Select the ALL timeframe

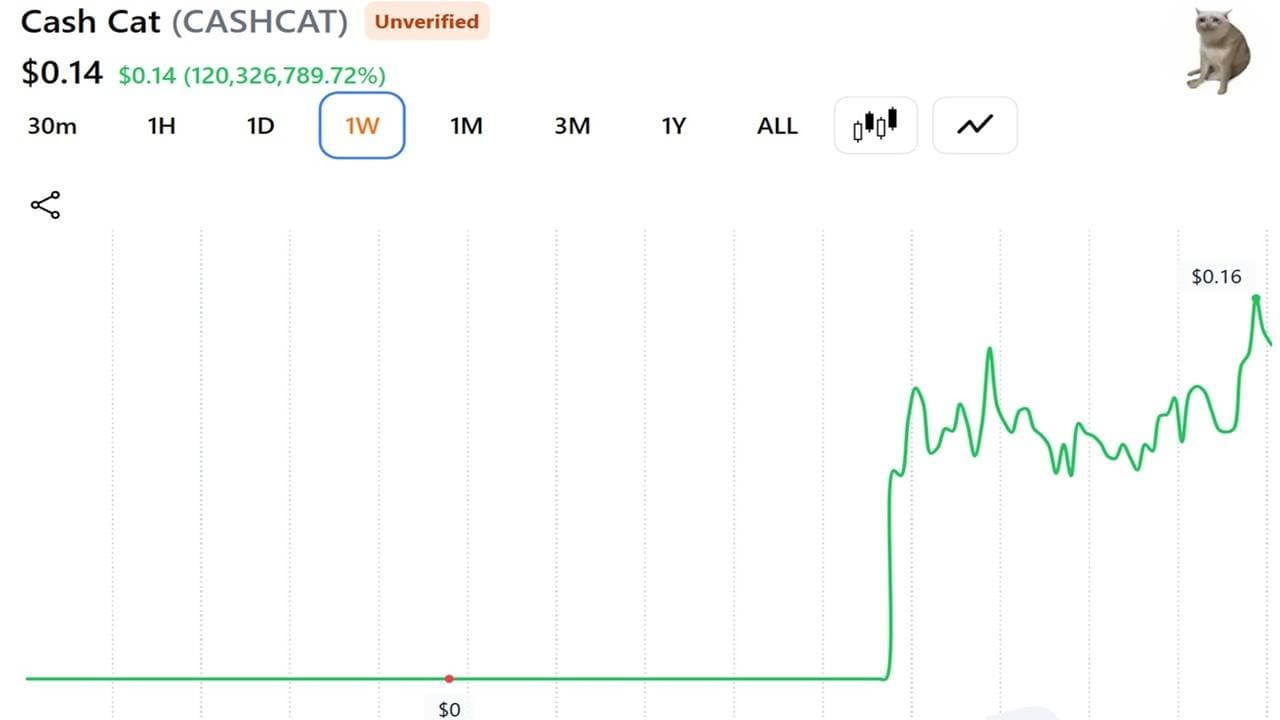777,126
